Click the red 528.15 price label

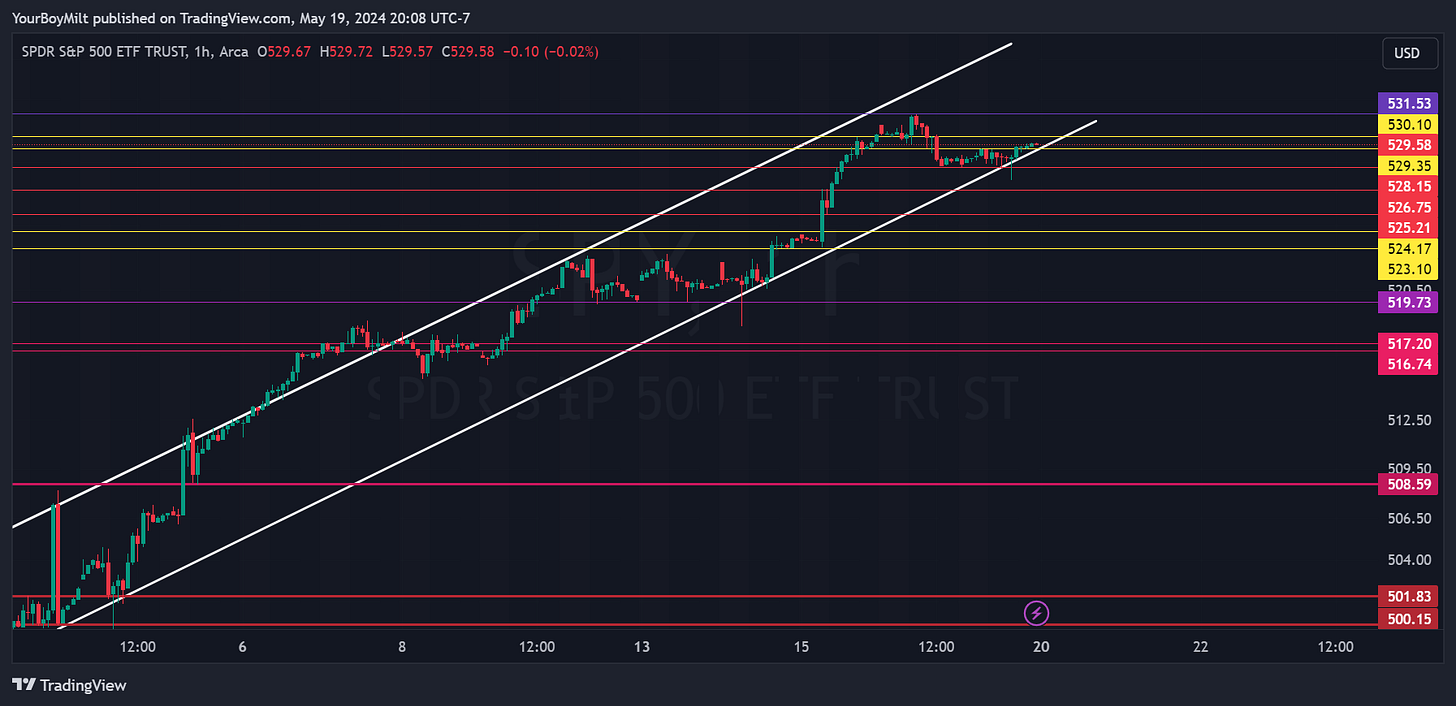pos(1408,187)
